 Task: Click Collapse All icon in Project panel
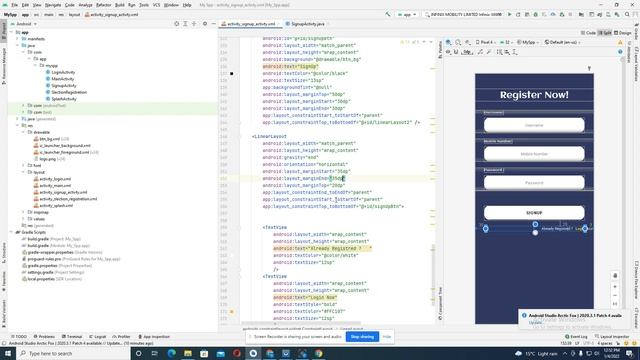[x=194, y=24]
